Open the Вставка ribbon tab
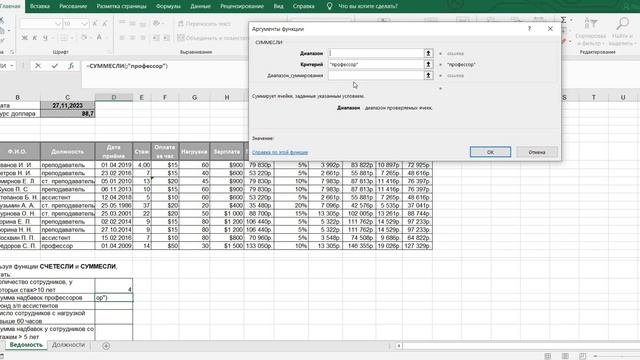The image size is (640, 360). pyautogui.click(x=40, y=6)
